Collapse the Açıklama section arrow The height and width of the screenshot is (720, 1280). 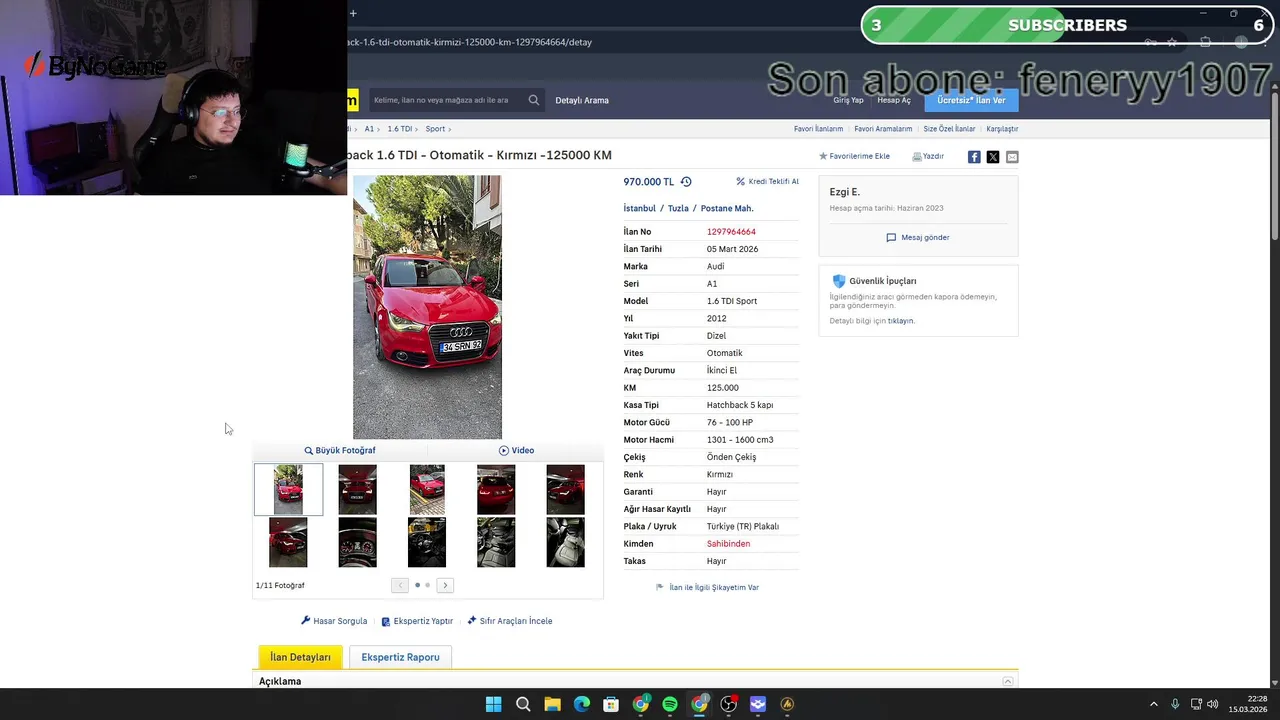coord(1008,681)
